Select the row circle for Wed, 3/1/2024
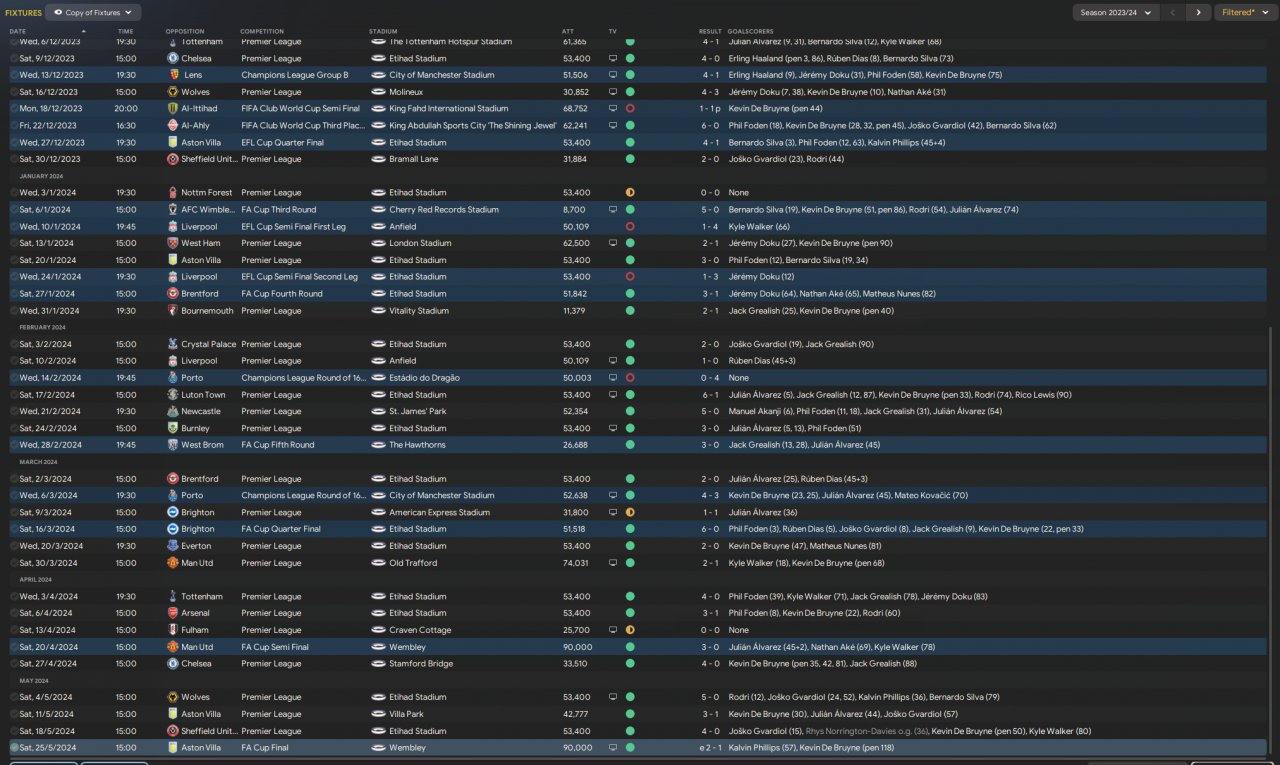This screenshot has height=765, width=1280. [14, 193]
